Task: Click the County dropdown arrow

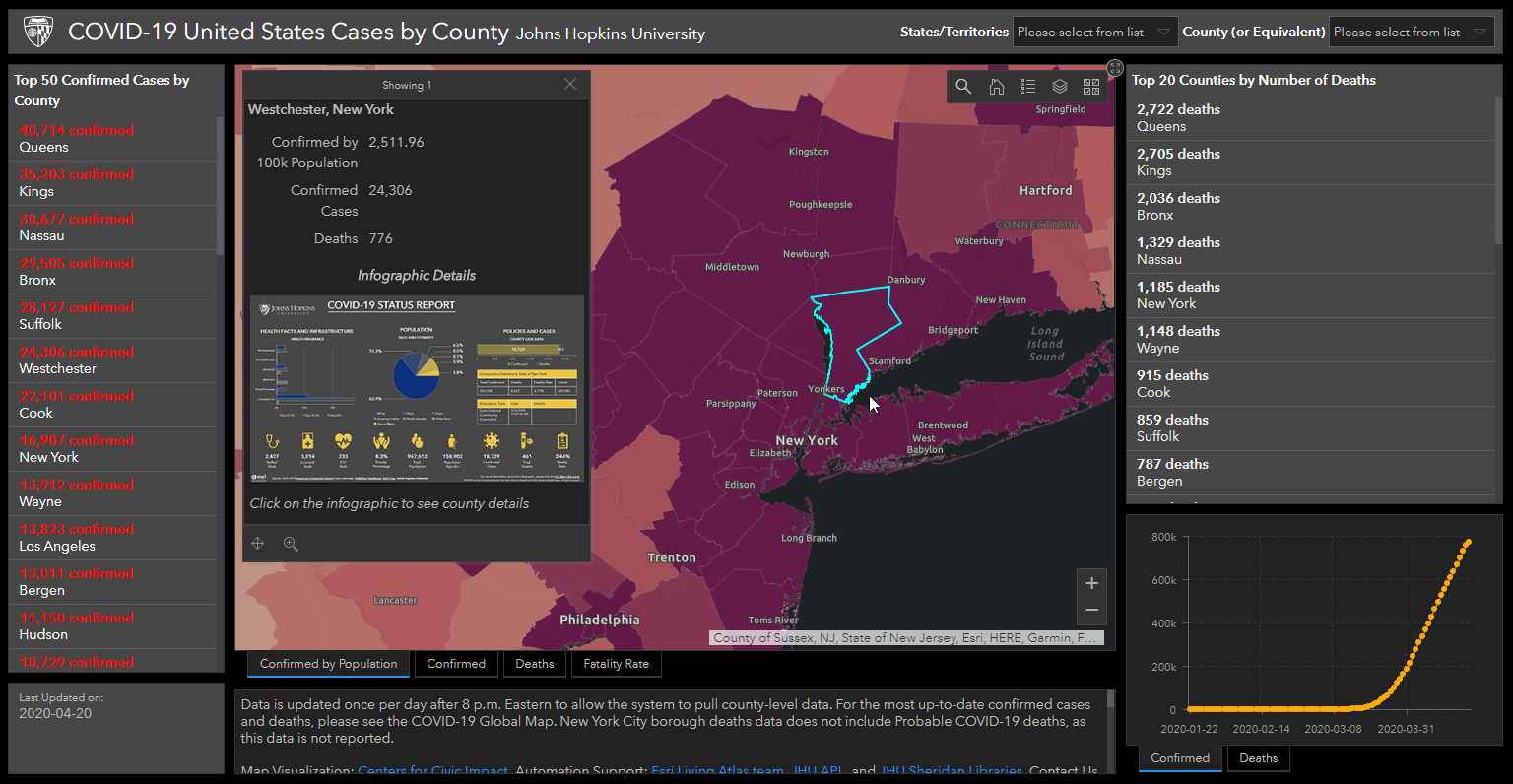Action: (1480, 33)
